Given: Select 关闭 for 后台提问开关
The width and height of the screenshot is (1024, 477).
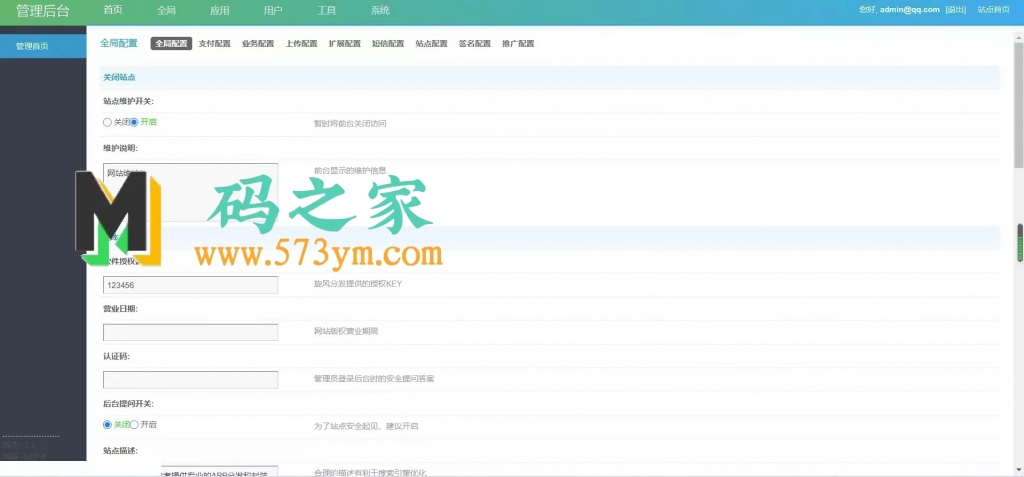Looking at the screenshot, I should point(107,425).
